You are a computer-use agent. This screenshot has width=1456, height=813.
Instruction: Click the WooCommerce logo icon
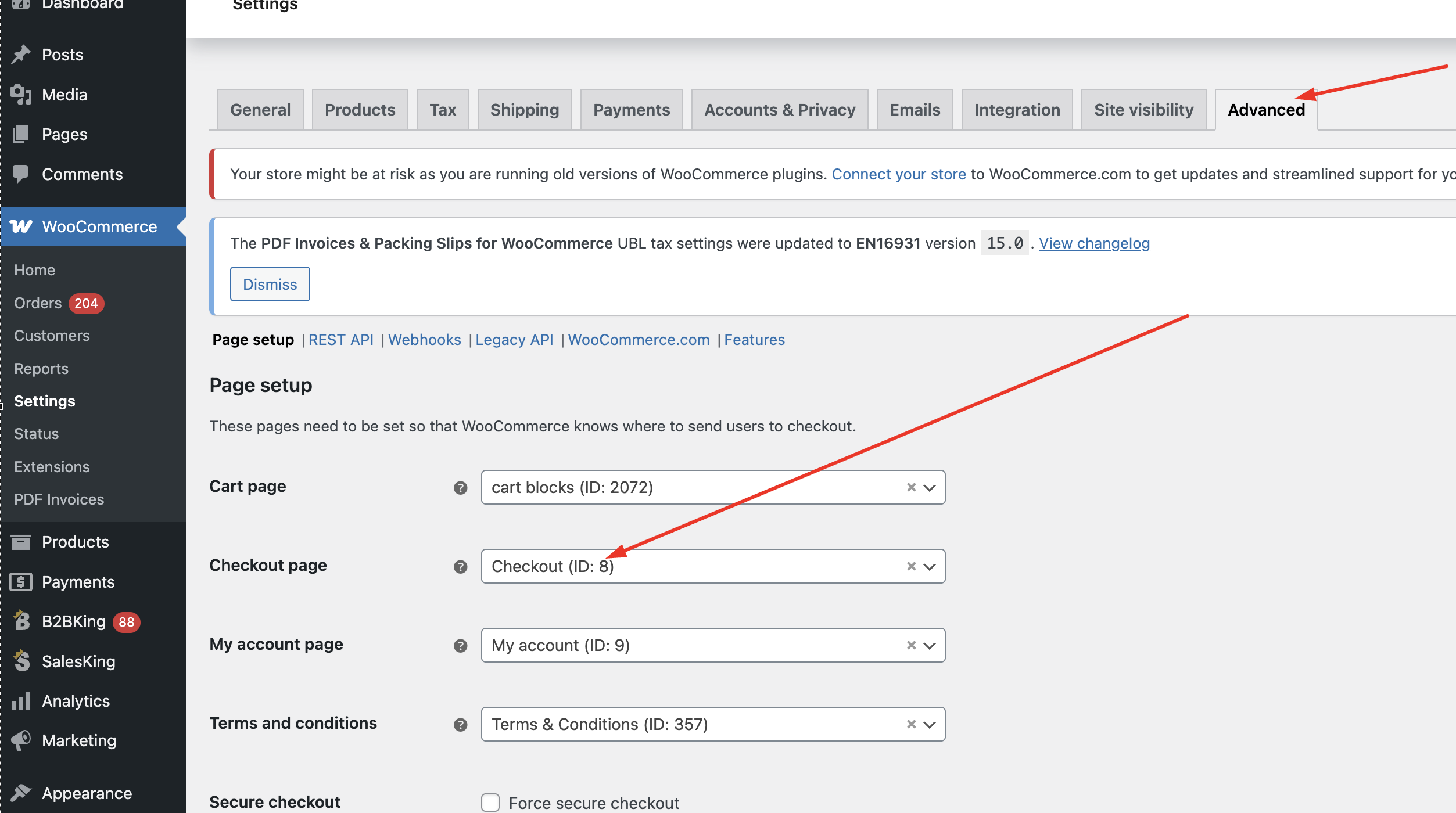point(21,226)
